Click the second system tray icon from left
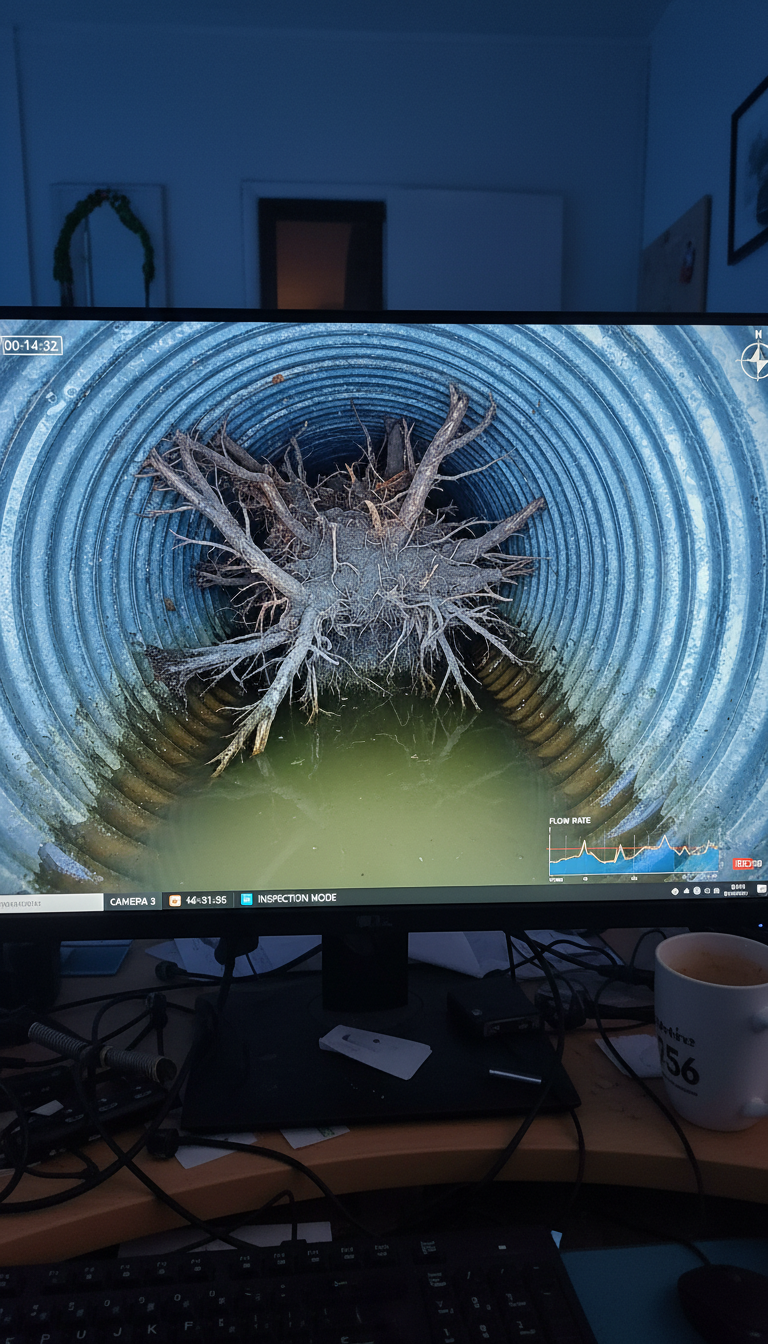This screenshot has width=768, height=1344. pyautogui.click(x=686, y=891)
